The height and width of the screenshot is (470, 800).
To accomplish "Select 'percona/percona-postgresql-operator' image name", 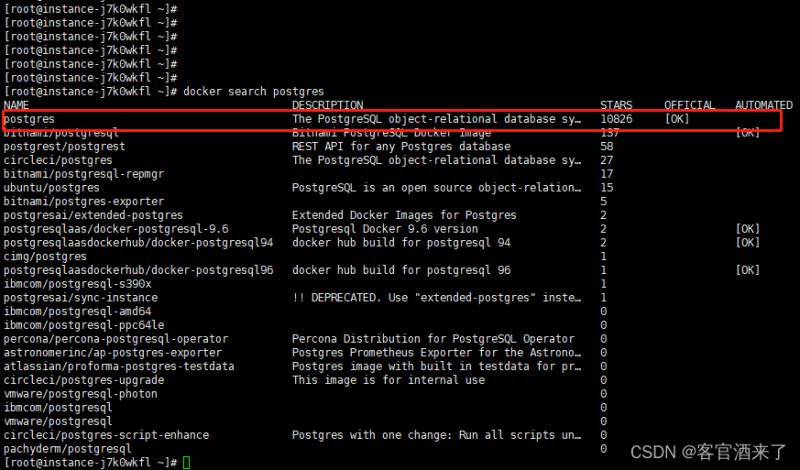I will pyautogui.click(x=116, y=340).
